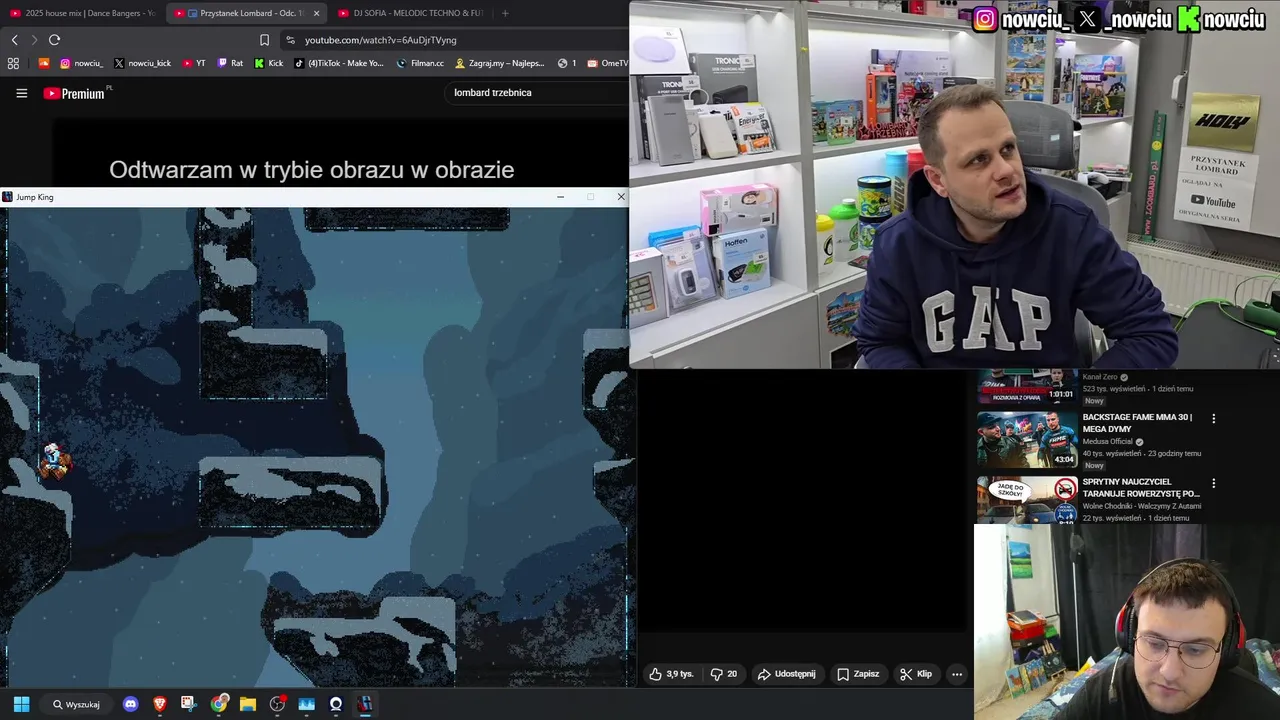Open the nowciu_kick X bookmark
This screenshot has height=720, width=1280.
142,63
